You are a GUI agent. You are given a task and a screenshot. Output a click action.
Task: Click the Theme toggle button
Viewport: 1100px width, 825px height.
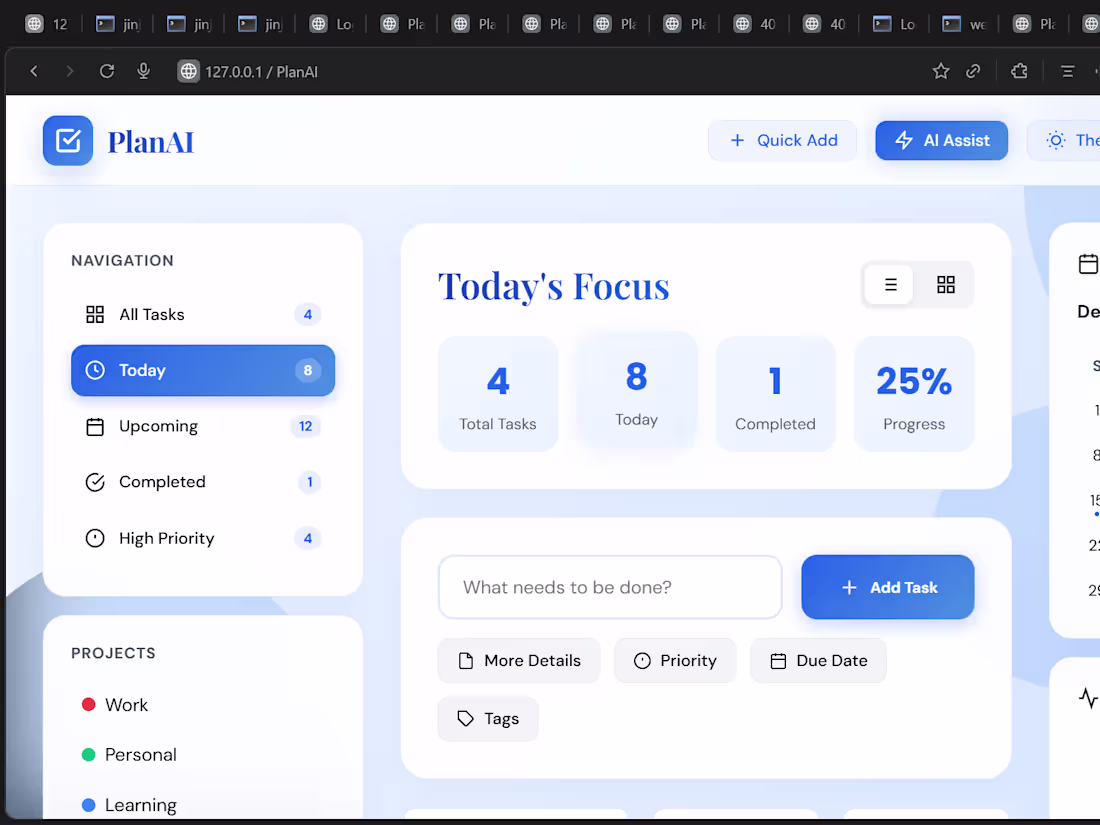click(x=1066, y=140)
